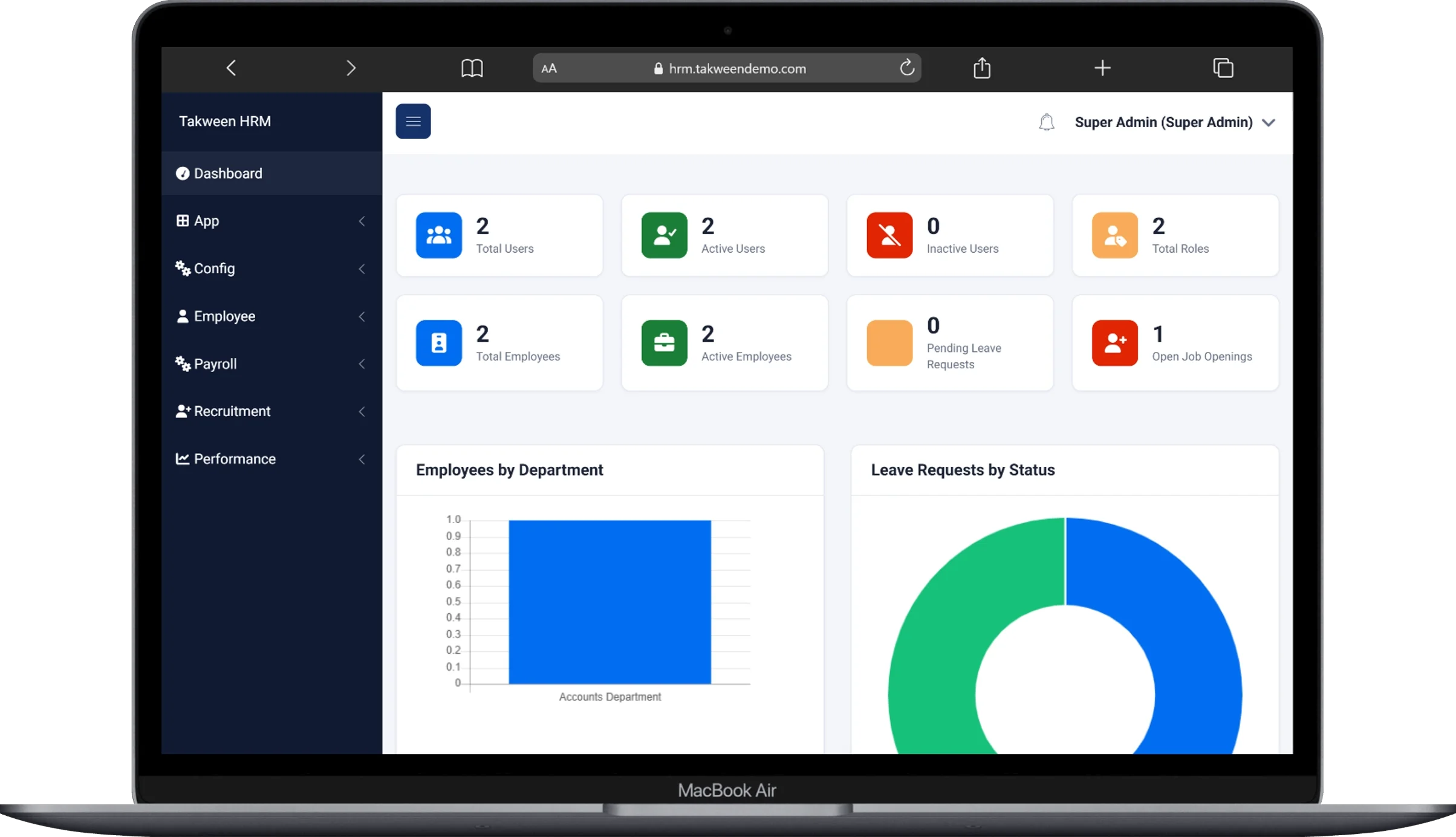Image resolution: width=1456 pixels, height=837 pixels.
Task: Open the Recruitment sidebar menu
Action: tap(271, 411)
